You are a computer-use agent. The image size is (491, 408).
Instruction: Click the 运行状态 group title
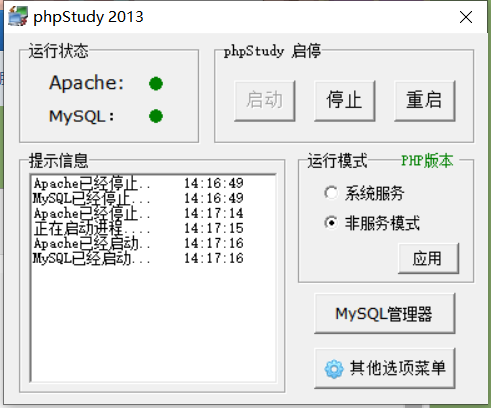(x=59, y=51)
